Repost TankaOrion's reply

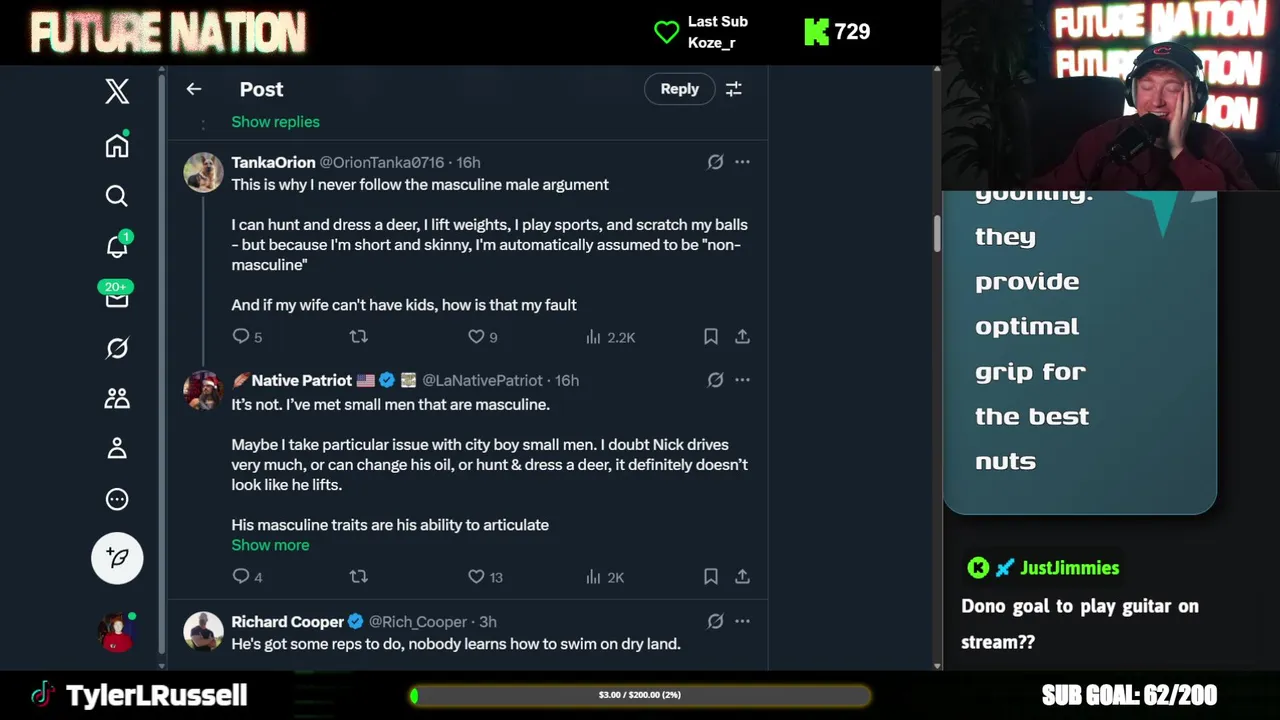click(x=358, y=337)
